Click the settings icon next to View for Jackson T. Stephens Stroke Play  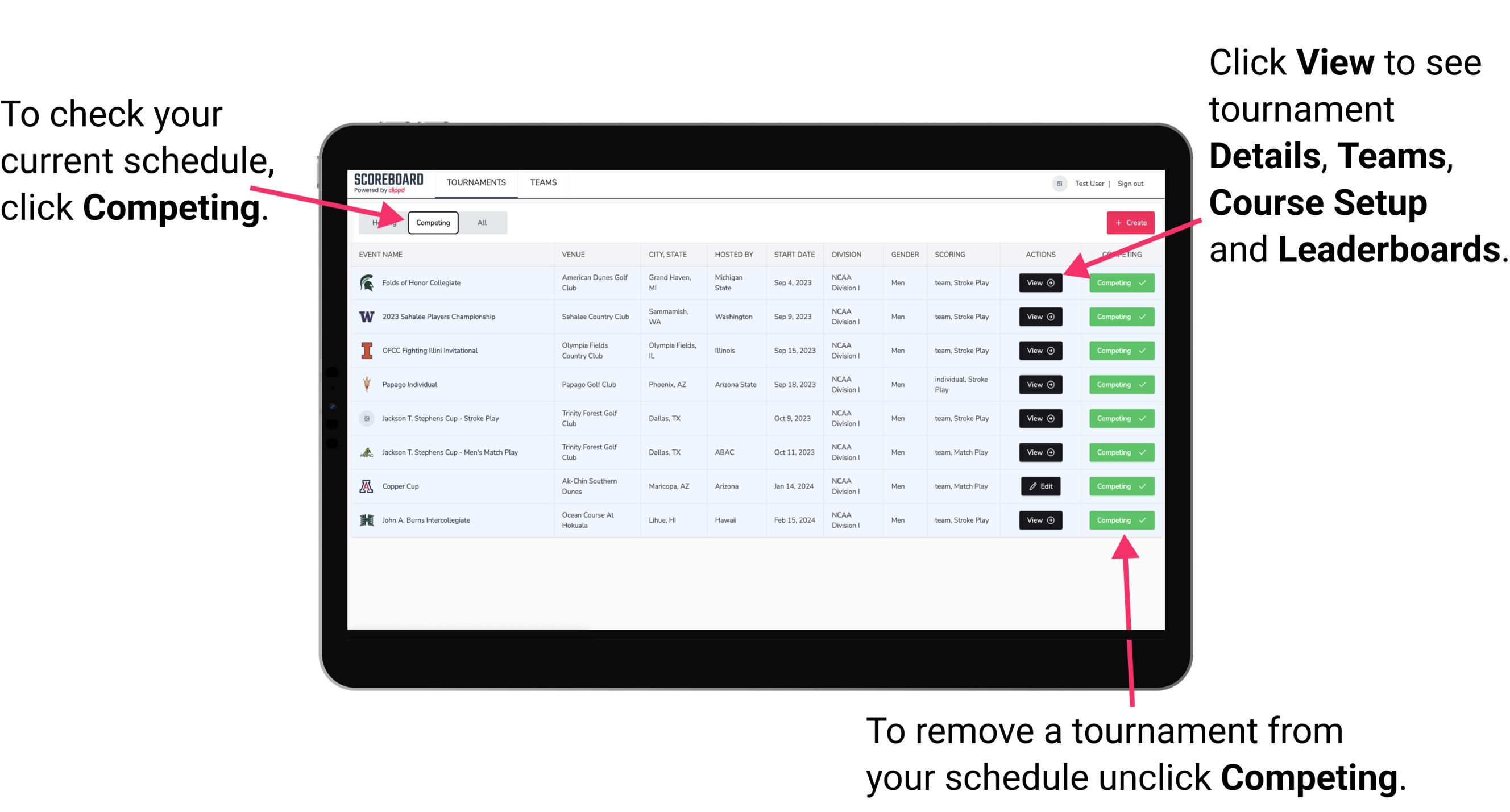pos(1052,418)
